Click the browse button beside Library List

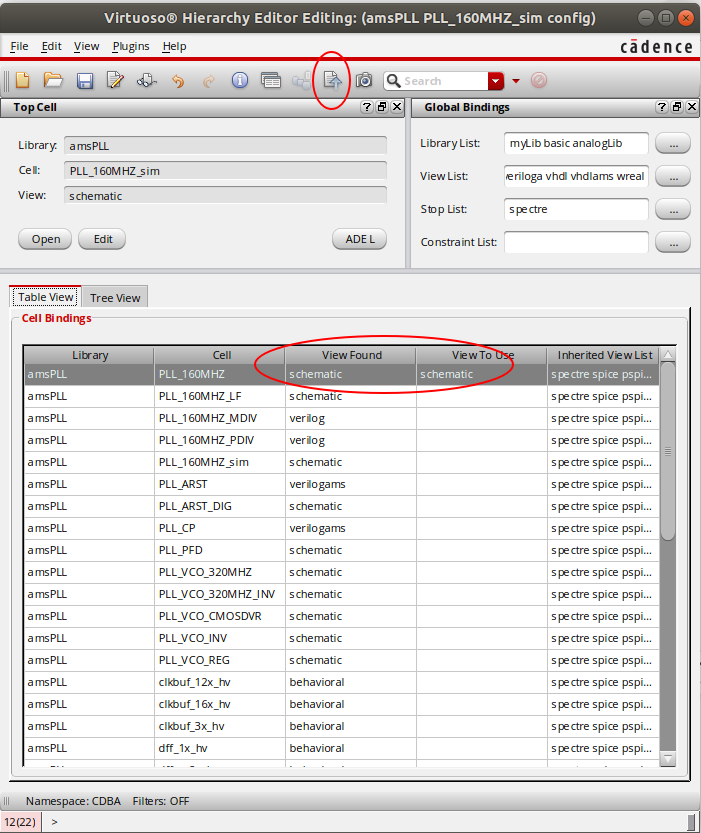[x=673, y=143]
